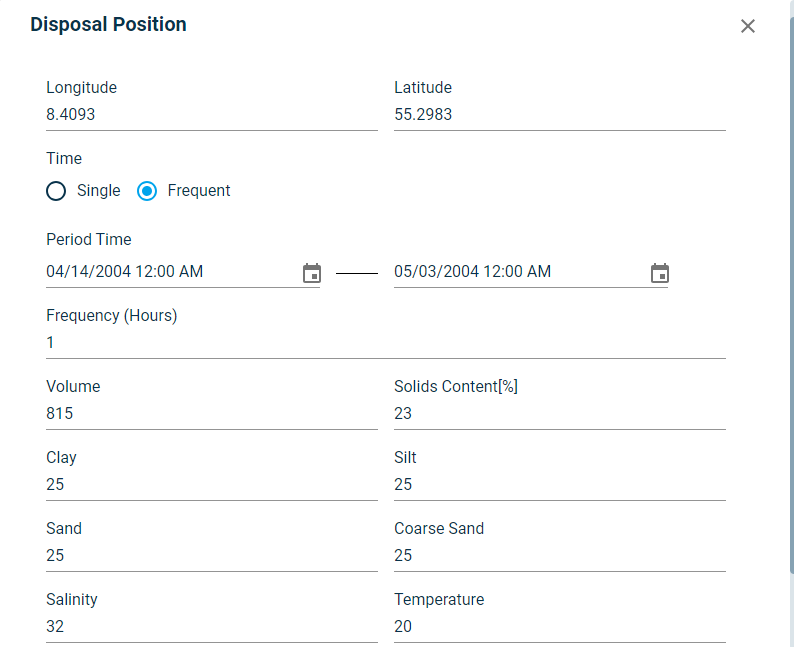794x647 pixels.
Task: Focus the Clay value field
Action: click(211, 485)
